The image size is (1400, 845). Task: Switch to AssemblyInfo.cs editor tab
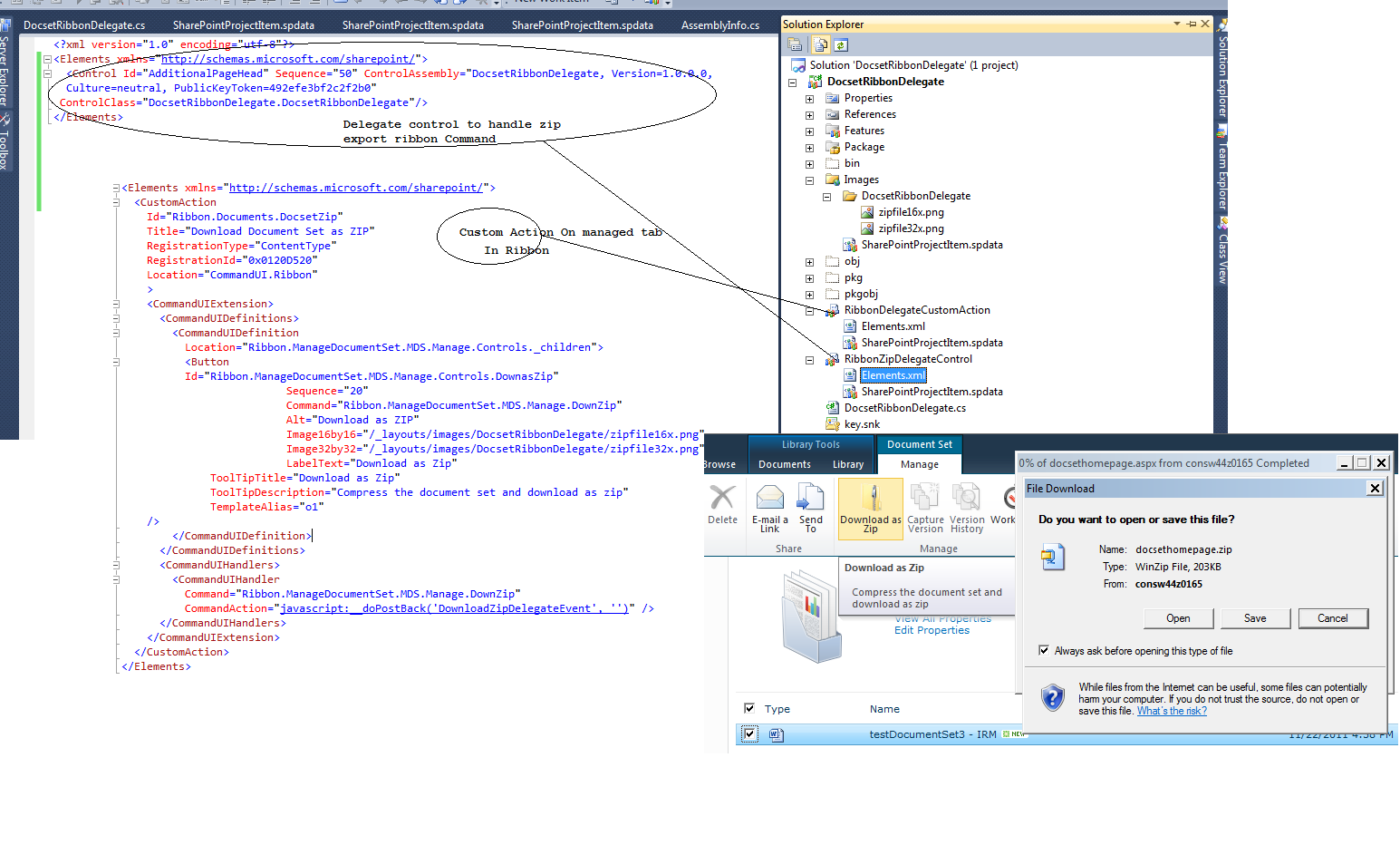[x=720, y=25]
